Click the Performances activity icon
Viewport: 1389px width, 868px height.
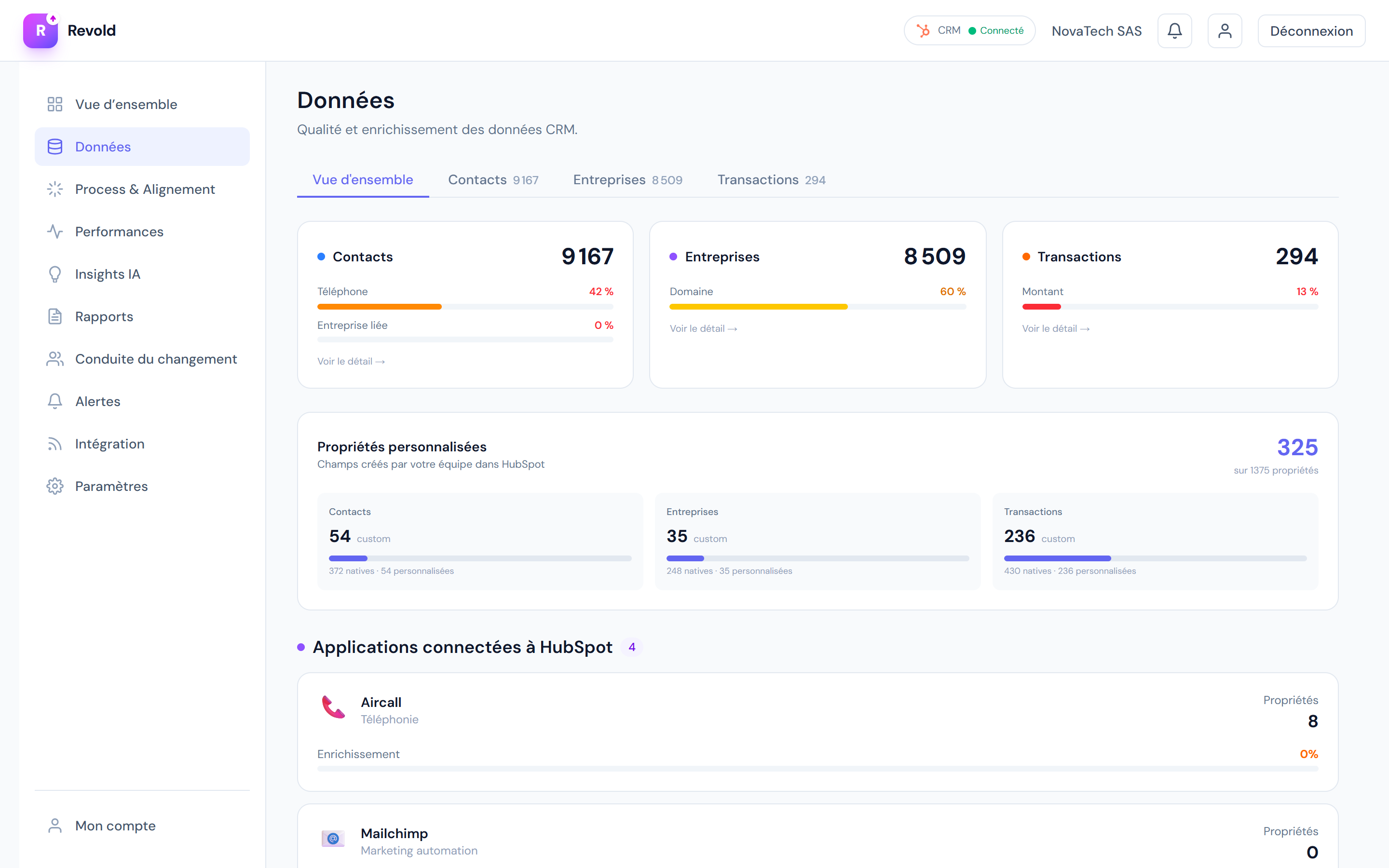pyautogui.click(x=54, y=232)
